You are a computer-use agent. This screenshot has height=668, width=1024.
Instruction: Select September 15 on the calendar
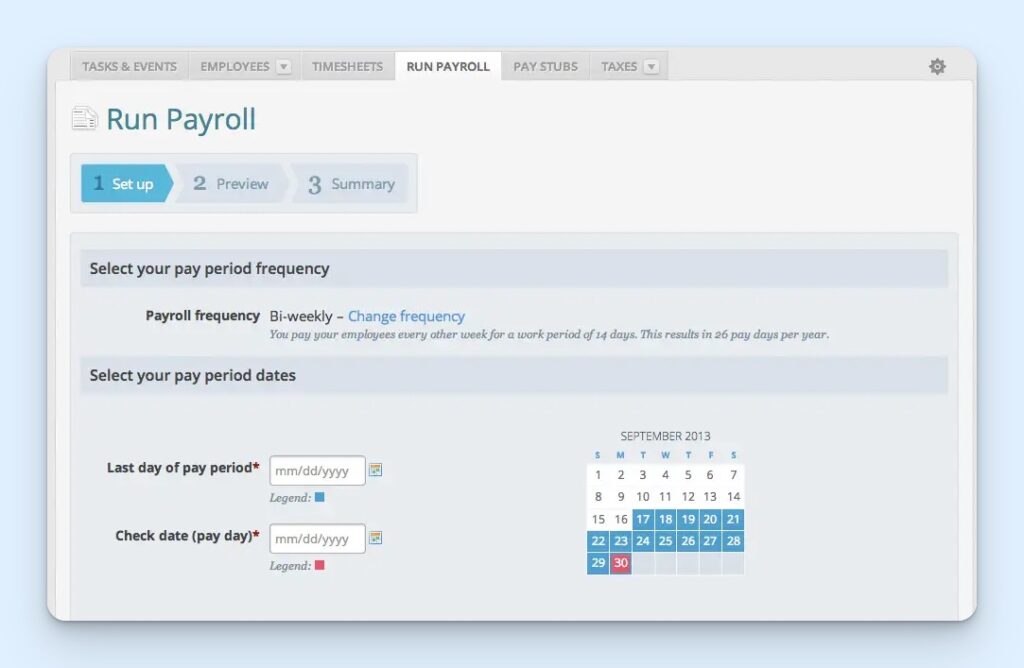coord(598,519)
